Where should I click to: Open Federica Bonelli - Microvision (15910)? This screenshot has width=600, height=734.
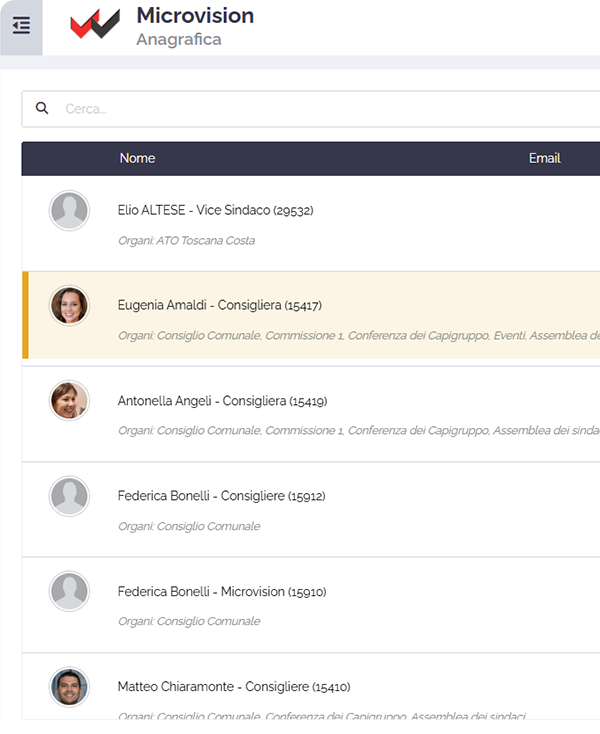pos(221,592)
